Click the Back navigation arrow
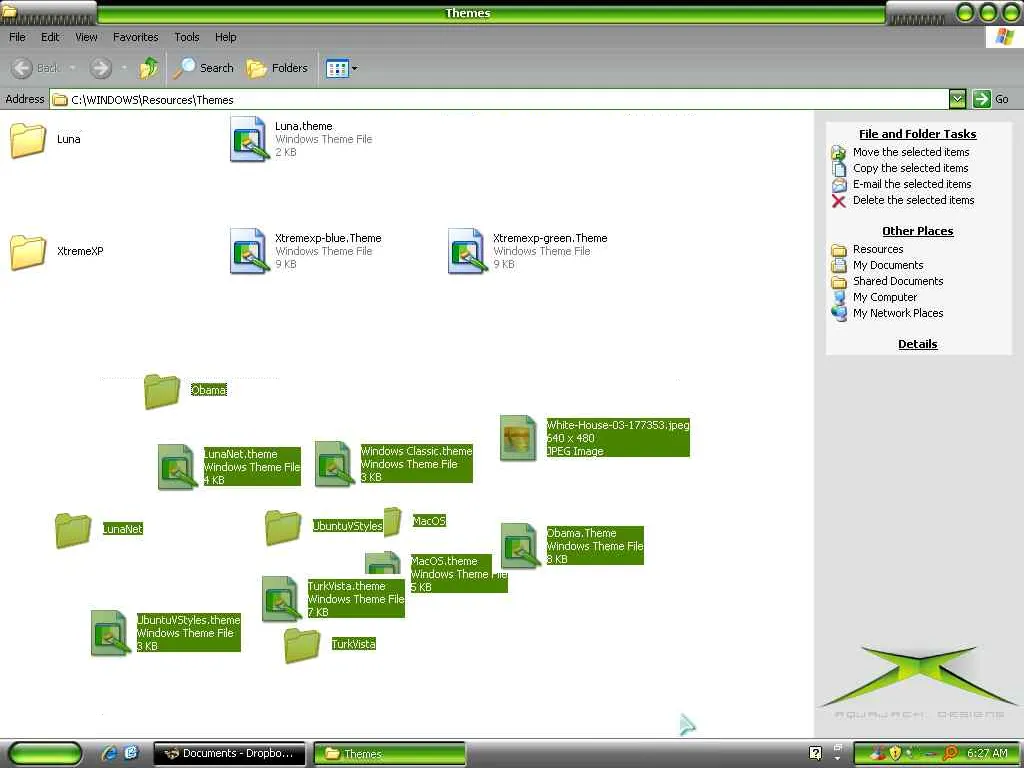This screenshot has height=768, width=1024. pyautogui.click(x=22, y=68)
